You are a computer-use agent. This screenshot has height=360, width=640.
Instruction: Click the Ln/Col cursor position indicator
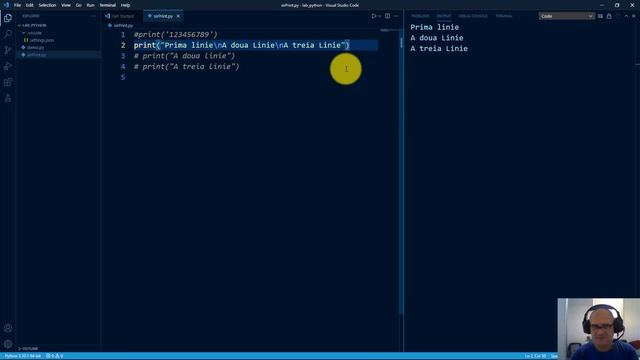coord(535,356)
